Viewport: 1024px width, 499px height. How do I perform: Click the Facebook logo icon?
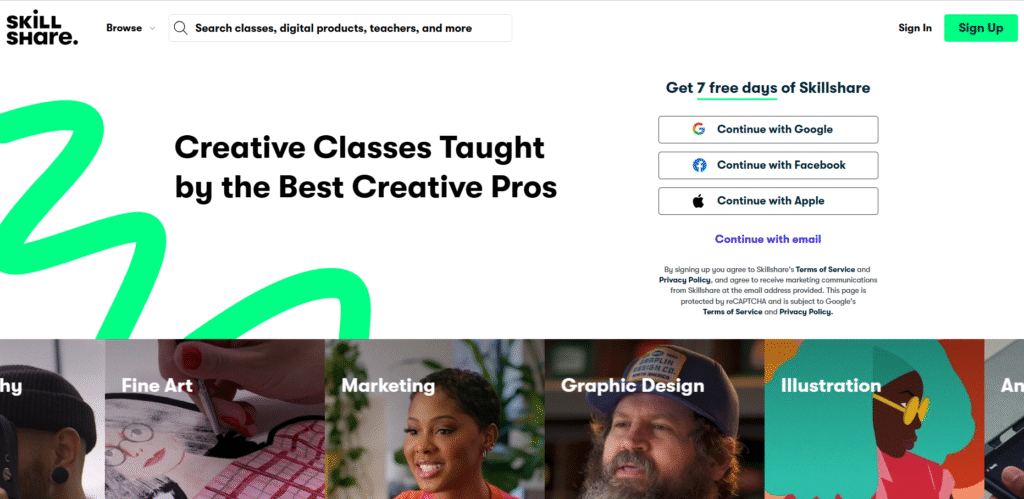699,165
